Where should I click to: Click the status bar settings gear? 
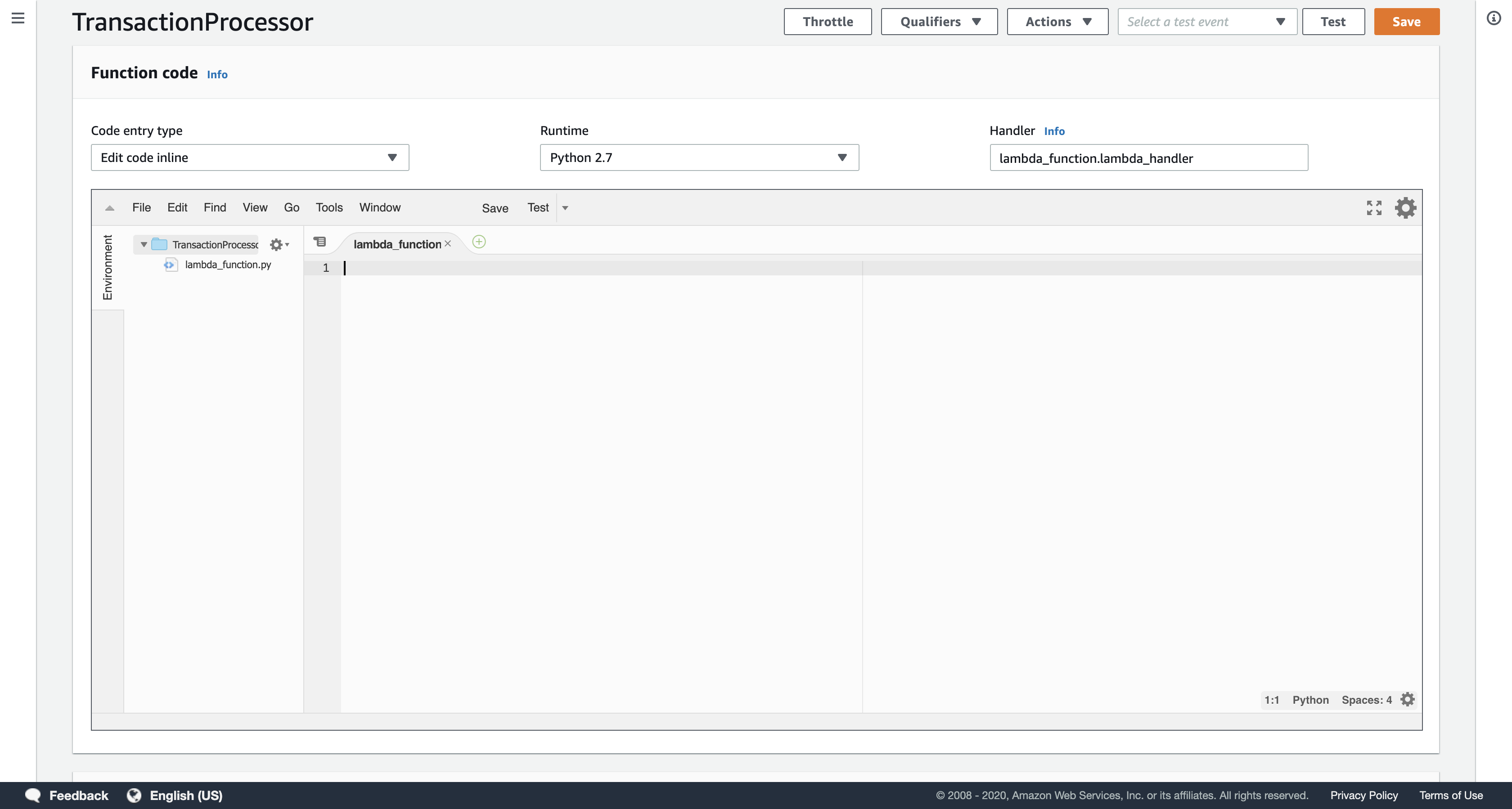pyautogui.click(x=1408, y=699)
